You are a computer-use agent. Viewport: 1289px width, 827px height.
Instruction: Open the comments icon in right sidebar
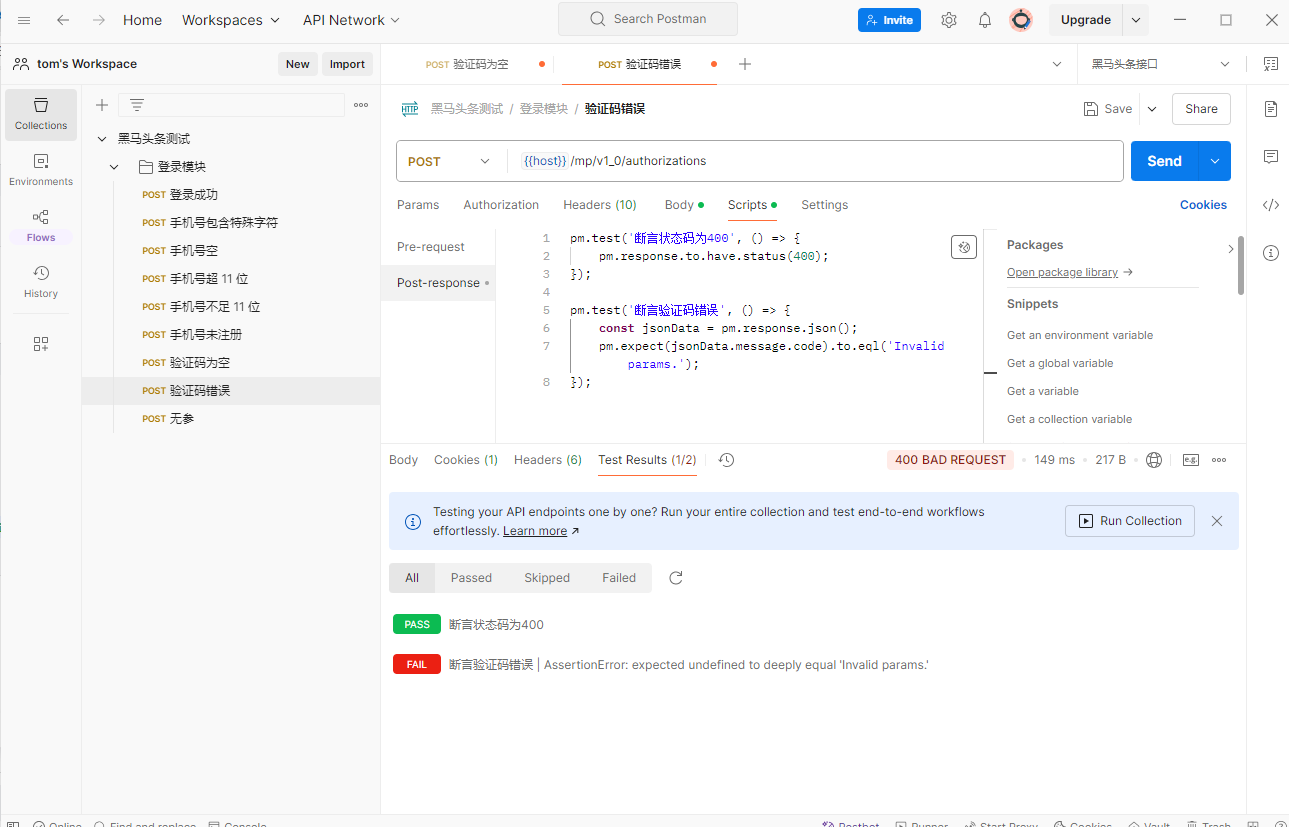click(x=1271, y=156)
